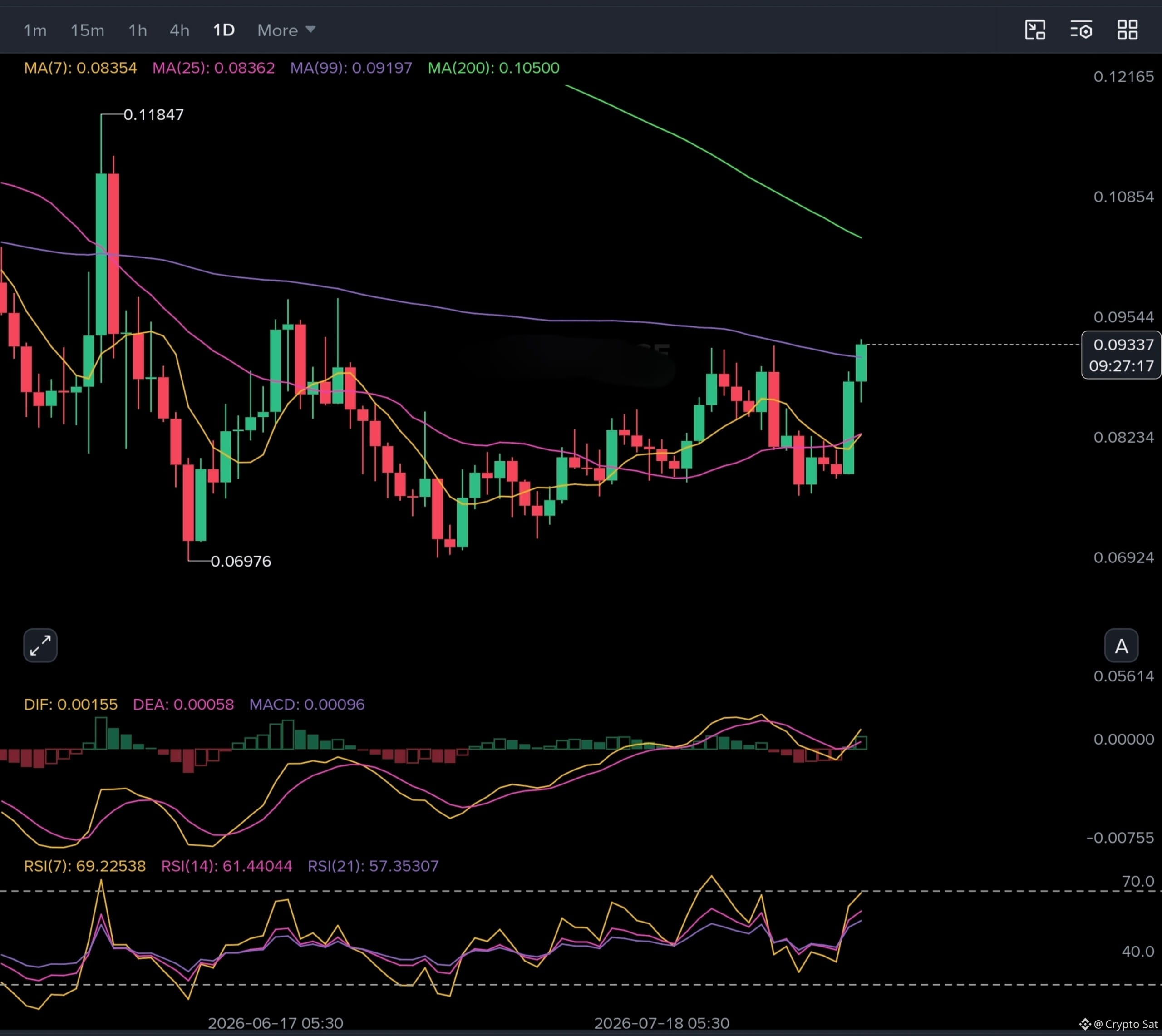Click the DIF: 0.00155 value
The width and height of the screenshot is (1162, 1036).
point(70,704)
